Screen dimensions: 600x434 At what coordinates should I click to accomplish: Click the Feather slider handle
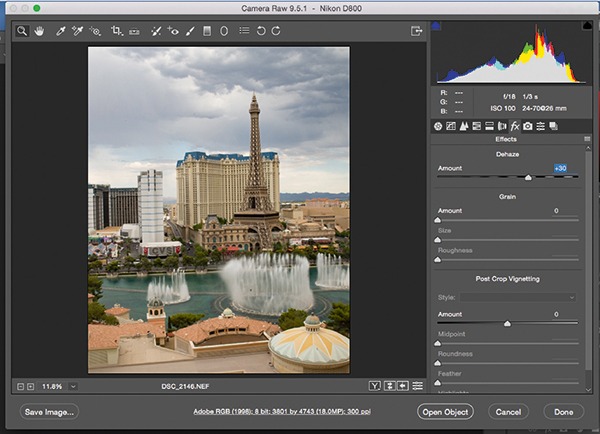[438, 383]
